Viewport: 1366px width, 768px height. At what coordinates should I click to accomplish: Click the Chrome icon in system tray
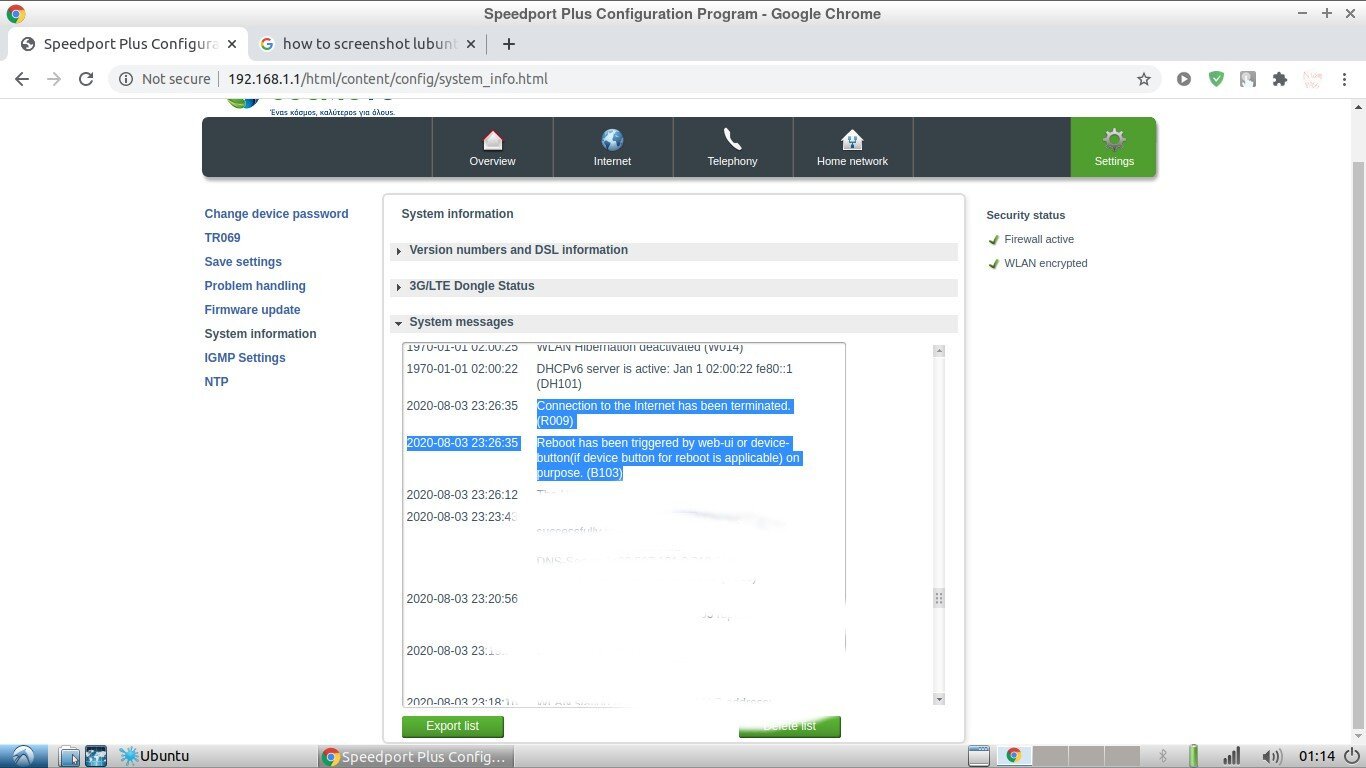click(1013, 756)
